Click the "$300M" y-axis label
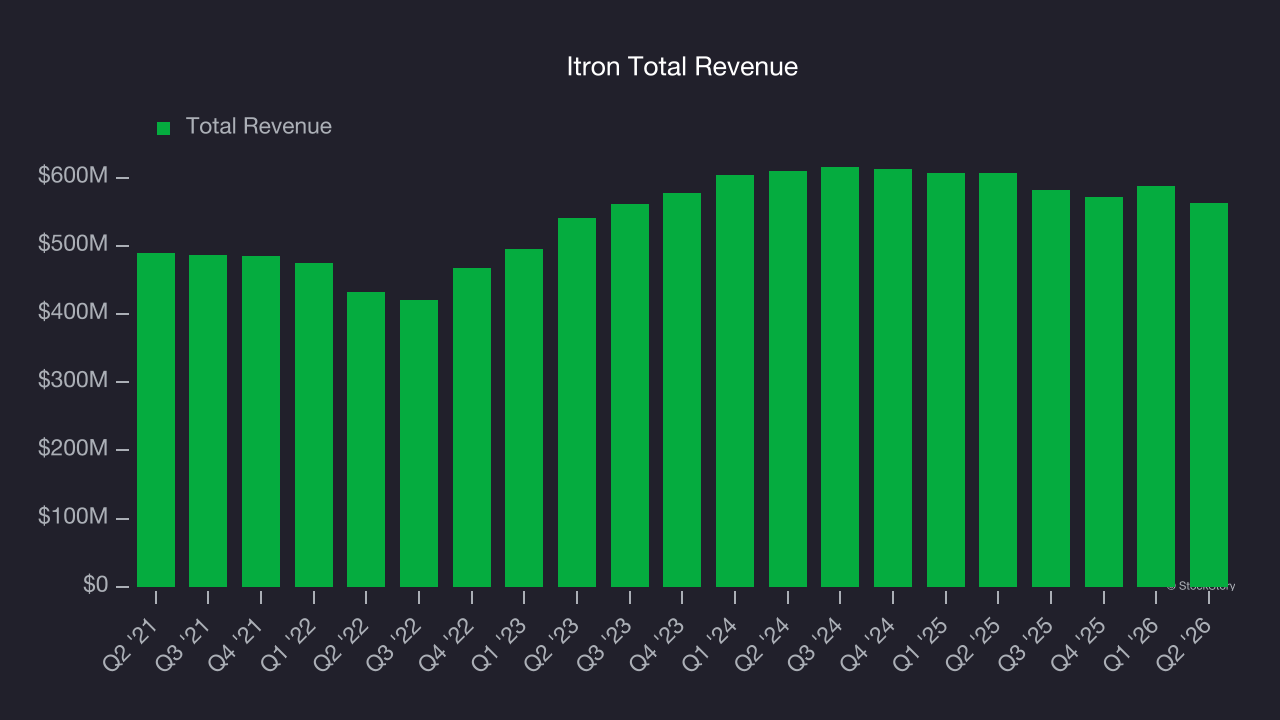This screenshot has width=1280, height=720. point(72,381)
